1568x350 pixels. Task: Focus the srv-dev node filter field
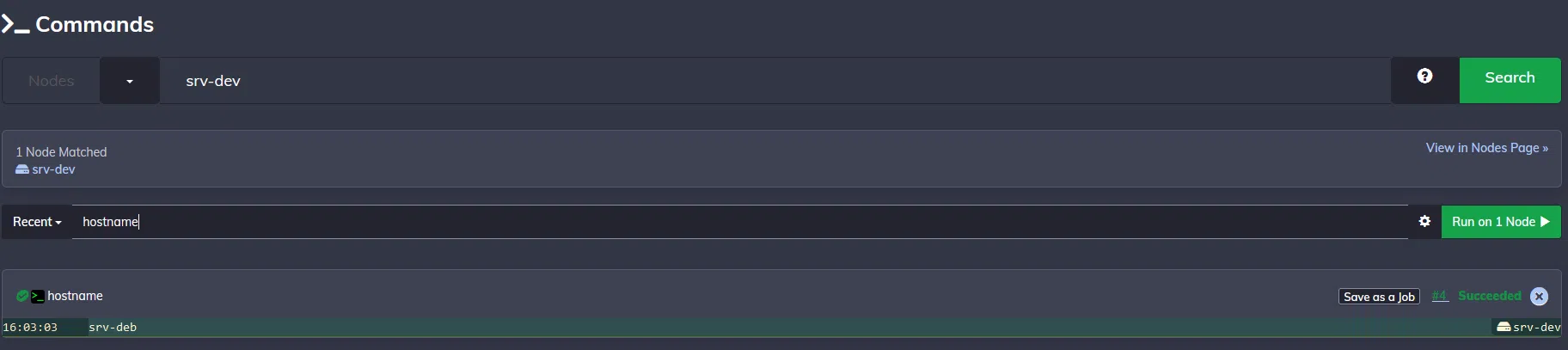click(774, 81)
